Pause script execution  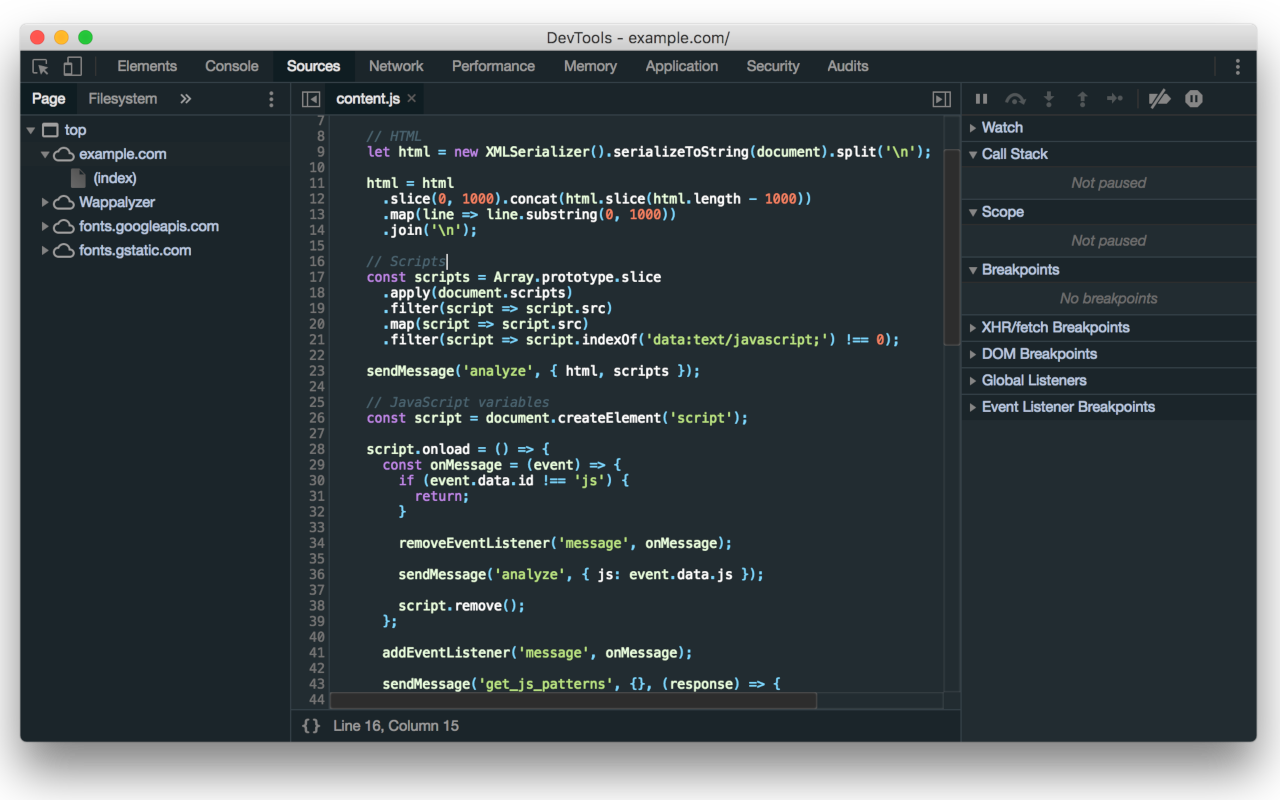click(981, 99)
